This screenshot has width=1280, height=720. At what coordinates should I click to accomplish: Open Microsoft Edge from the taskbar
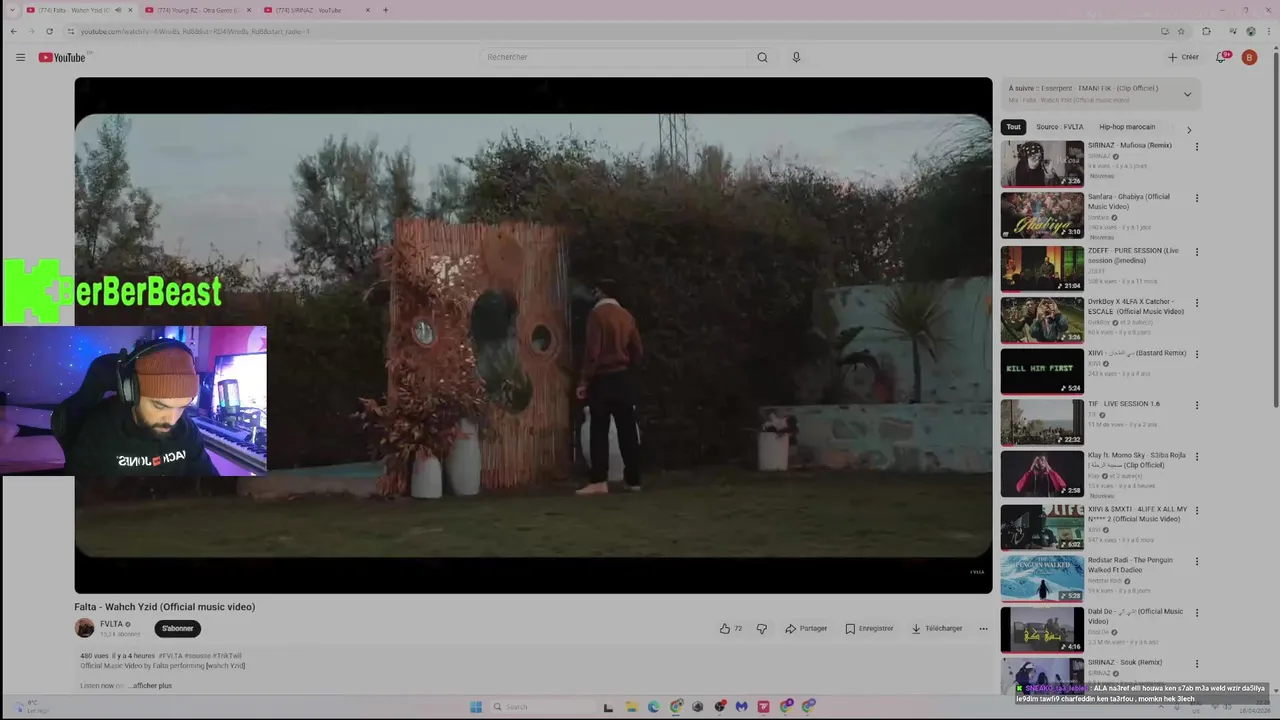[653, 706]
